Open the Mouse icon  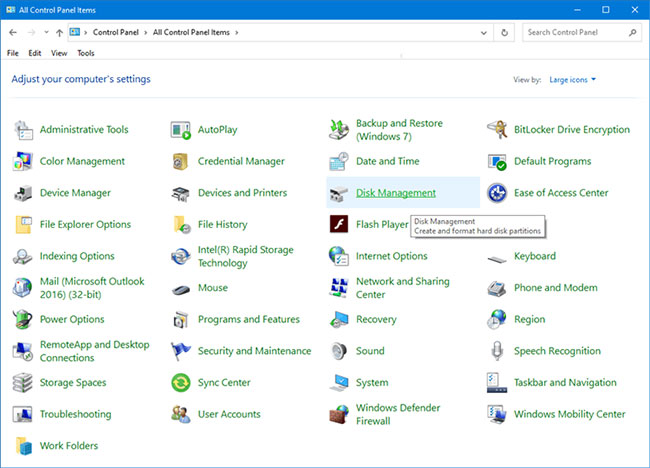click(181, 289)
